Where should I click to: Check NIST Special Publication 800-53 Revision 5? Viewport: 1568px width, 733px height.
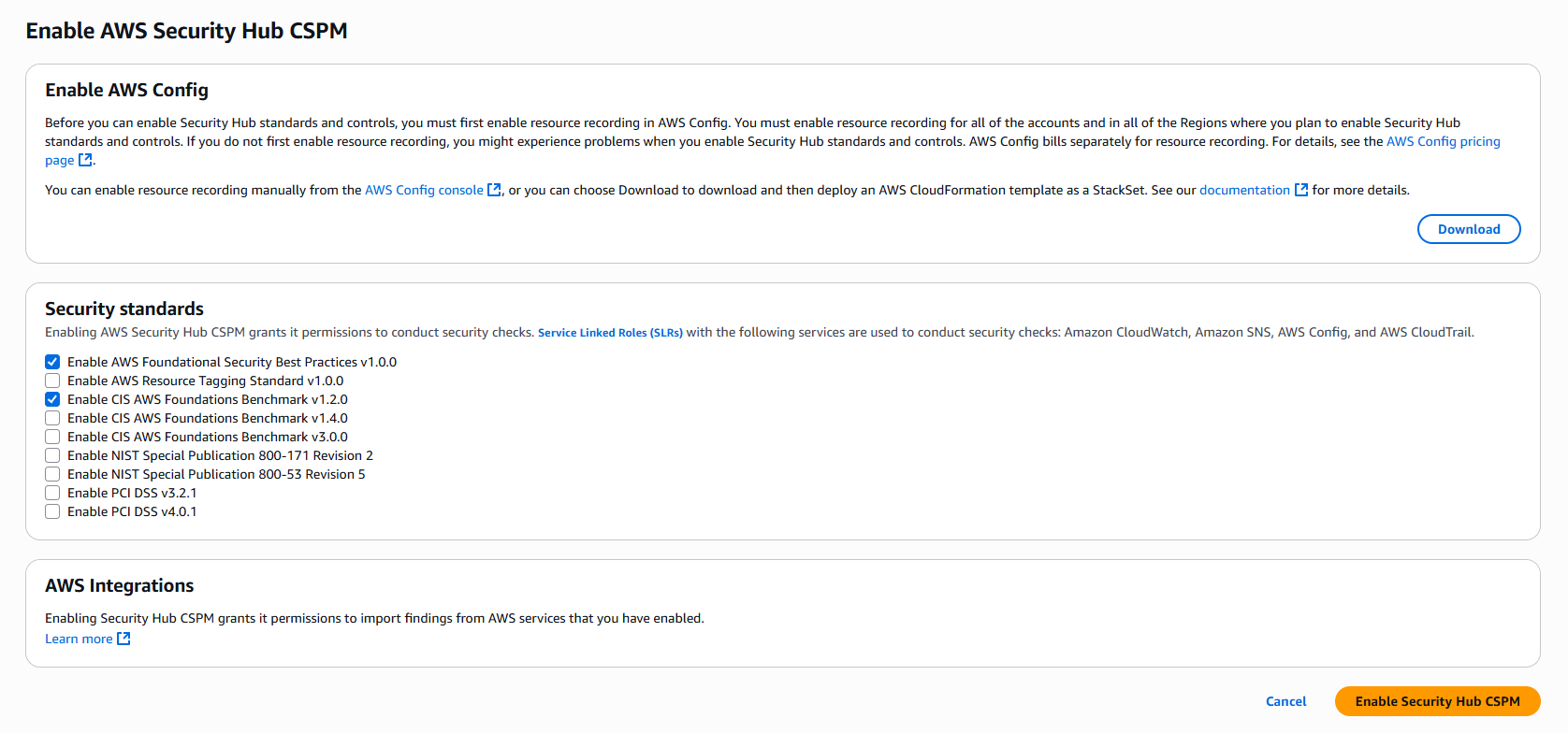(52, 474)
